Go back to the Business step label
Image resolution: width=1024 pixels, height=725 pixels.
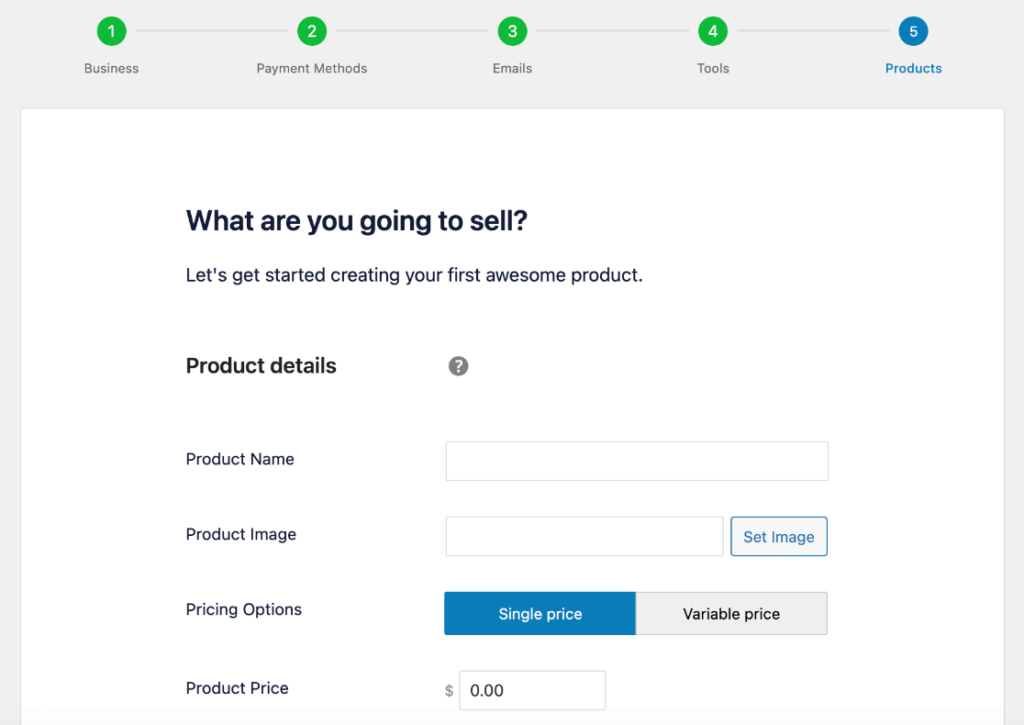pos(111,68)
